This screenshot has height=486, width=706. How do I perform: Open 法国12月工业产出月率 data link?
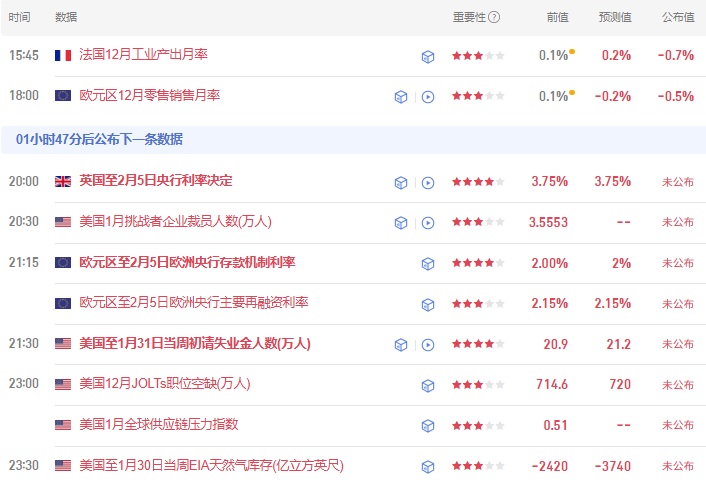(143, 55)
